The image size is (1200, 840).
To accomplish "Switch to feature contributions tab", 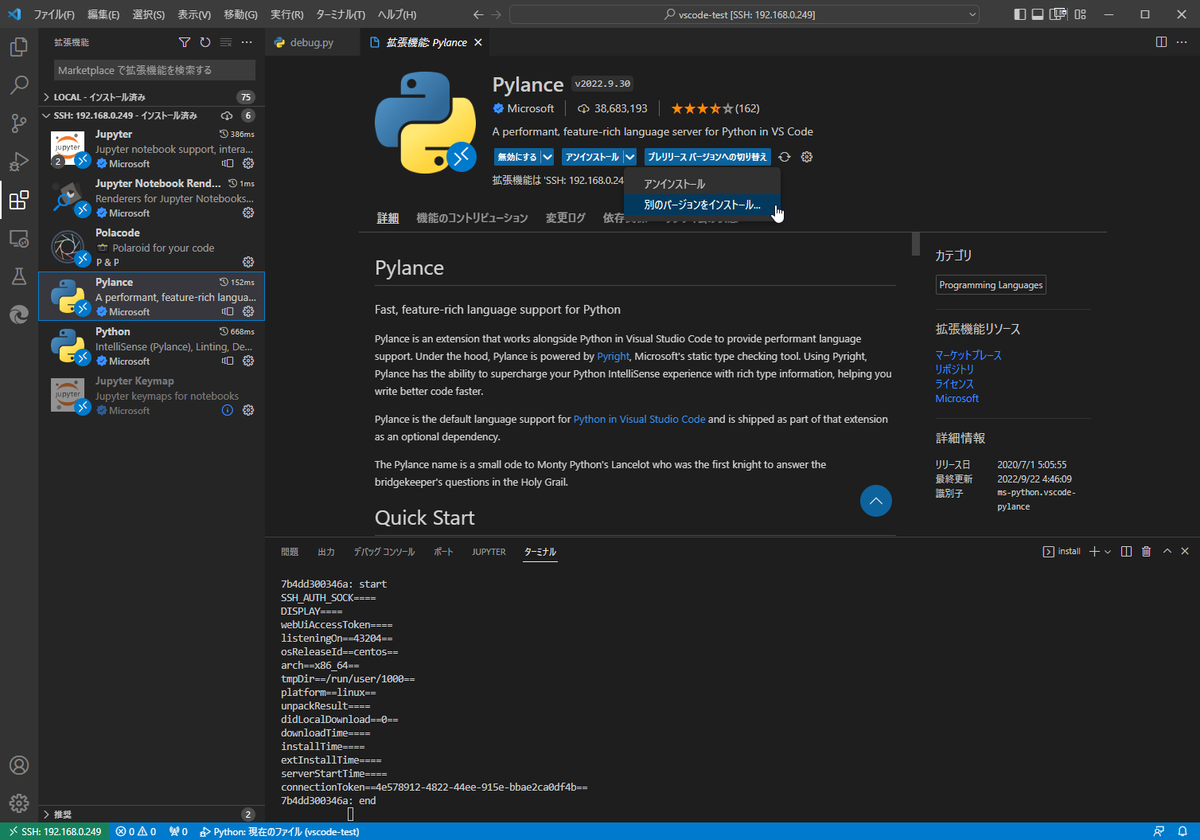I will click(x=472, y=218).
